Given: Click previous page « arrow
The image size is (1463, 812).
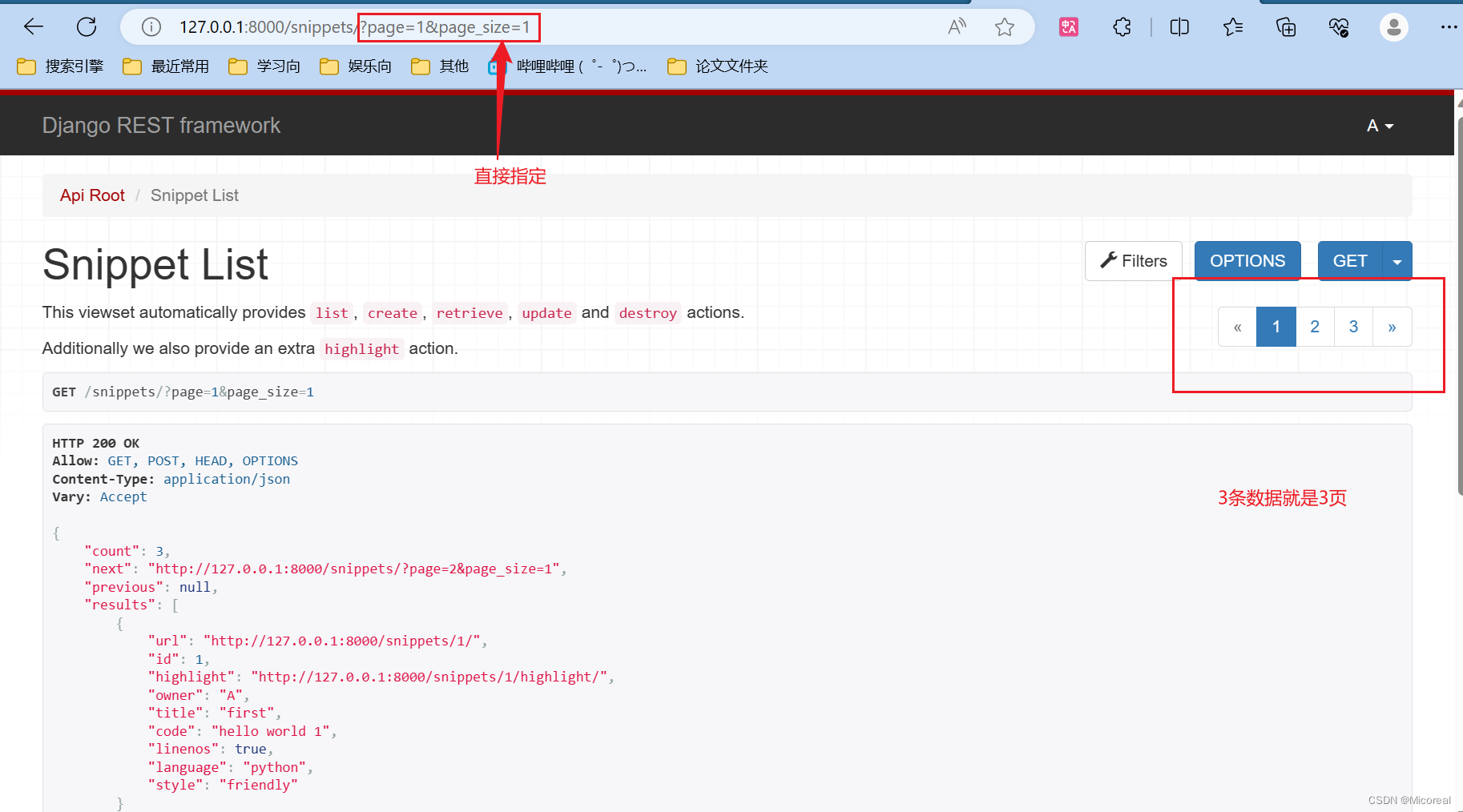Looking at the screenshot, I should [x=1237, y=327].
